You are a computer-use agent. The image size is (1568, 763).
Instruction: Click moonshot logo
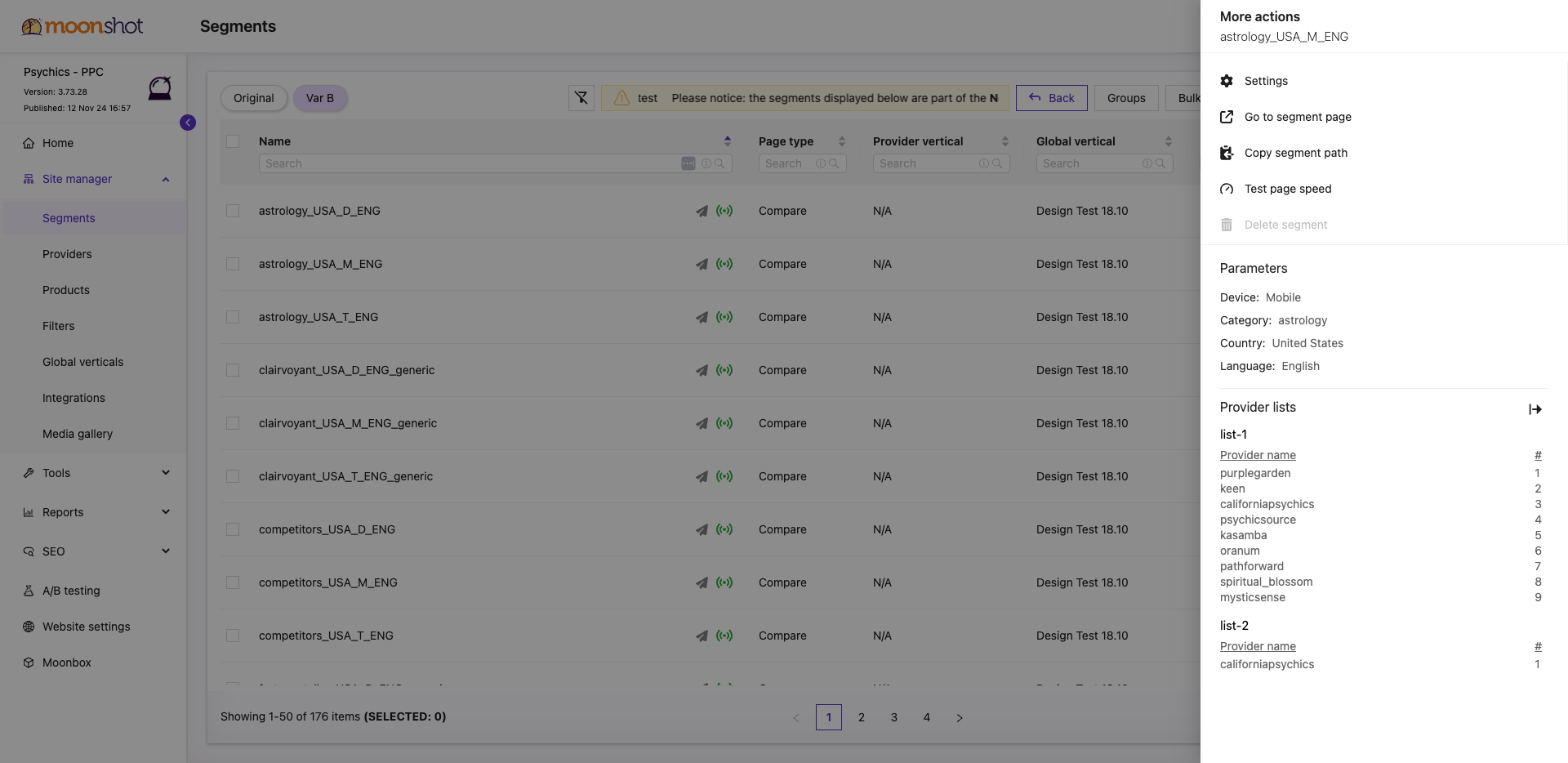(82, 26)
